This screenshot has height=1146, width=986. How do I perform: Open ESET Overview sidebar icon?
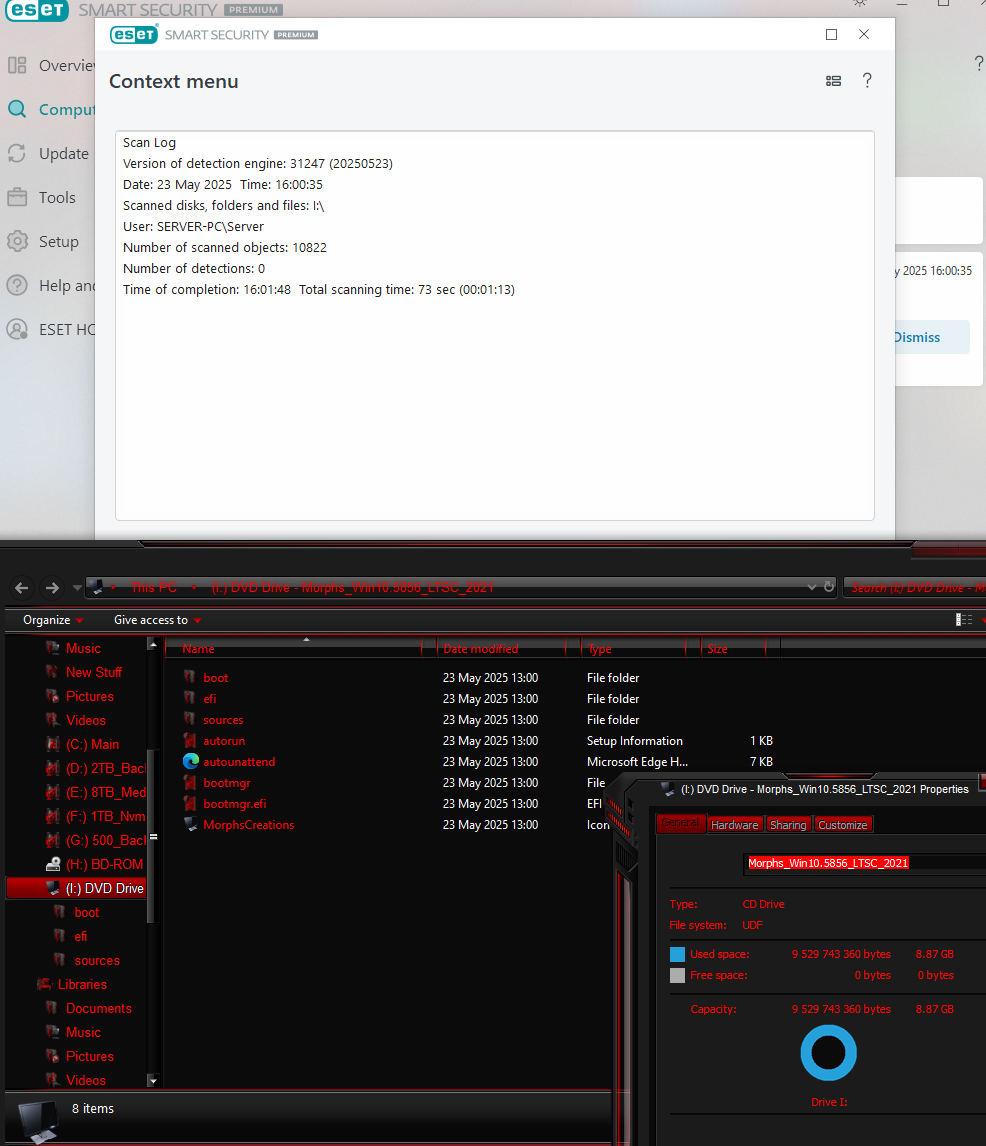[17, 66]
